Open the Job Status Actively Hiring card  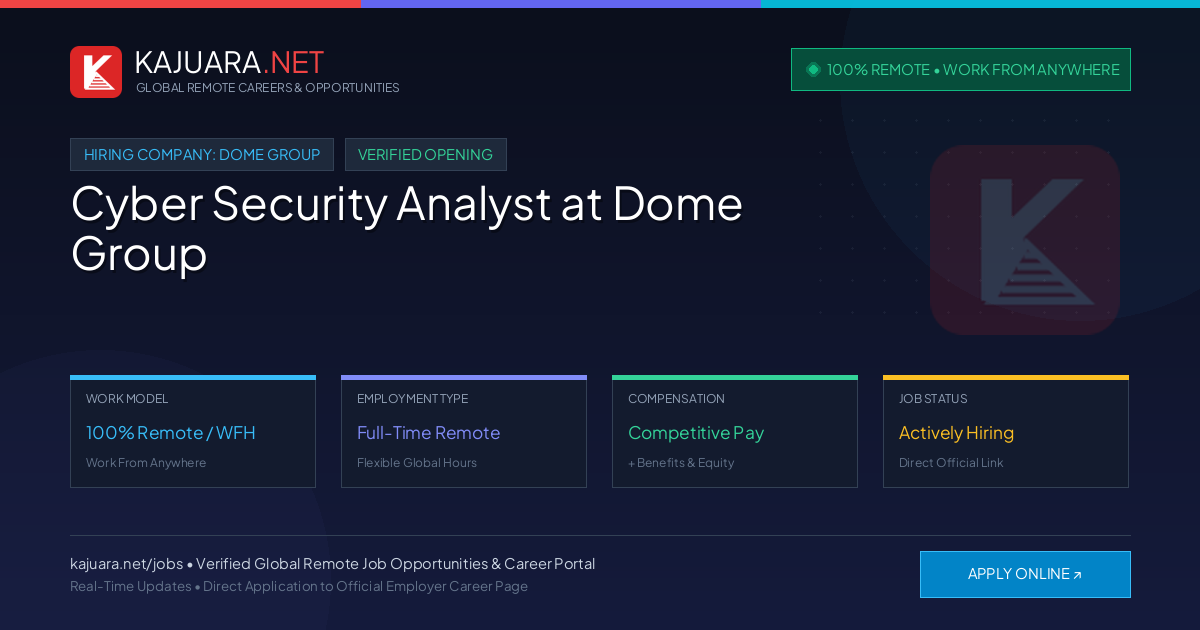[x=1006, y=432]
